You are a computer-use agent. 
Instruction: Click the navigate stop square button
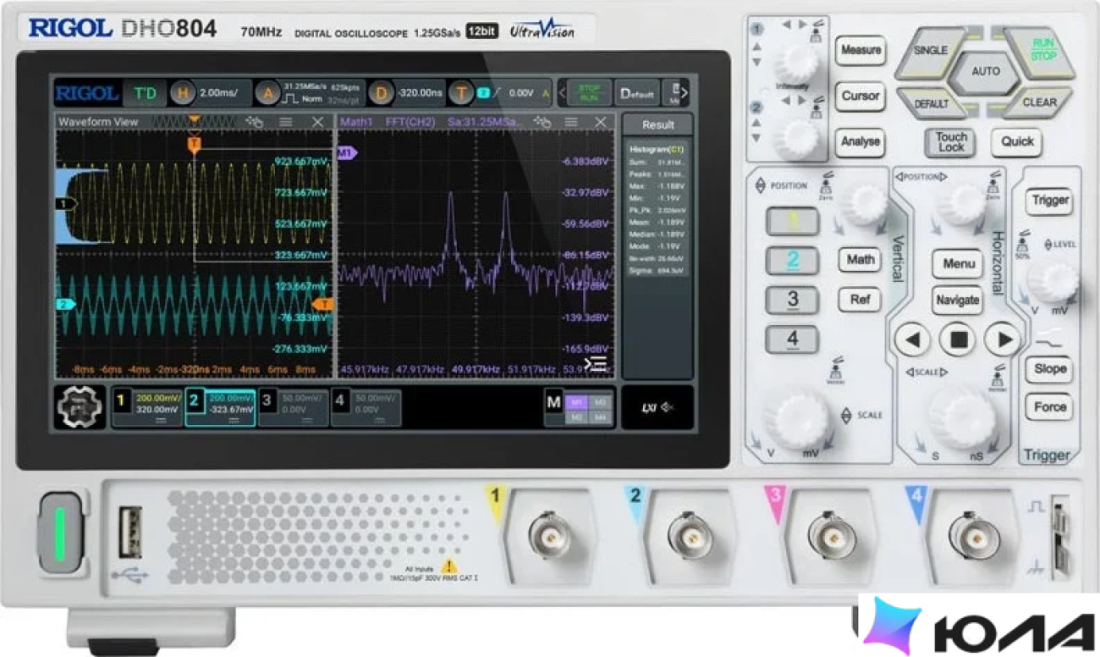point(958,340)
